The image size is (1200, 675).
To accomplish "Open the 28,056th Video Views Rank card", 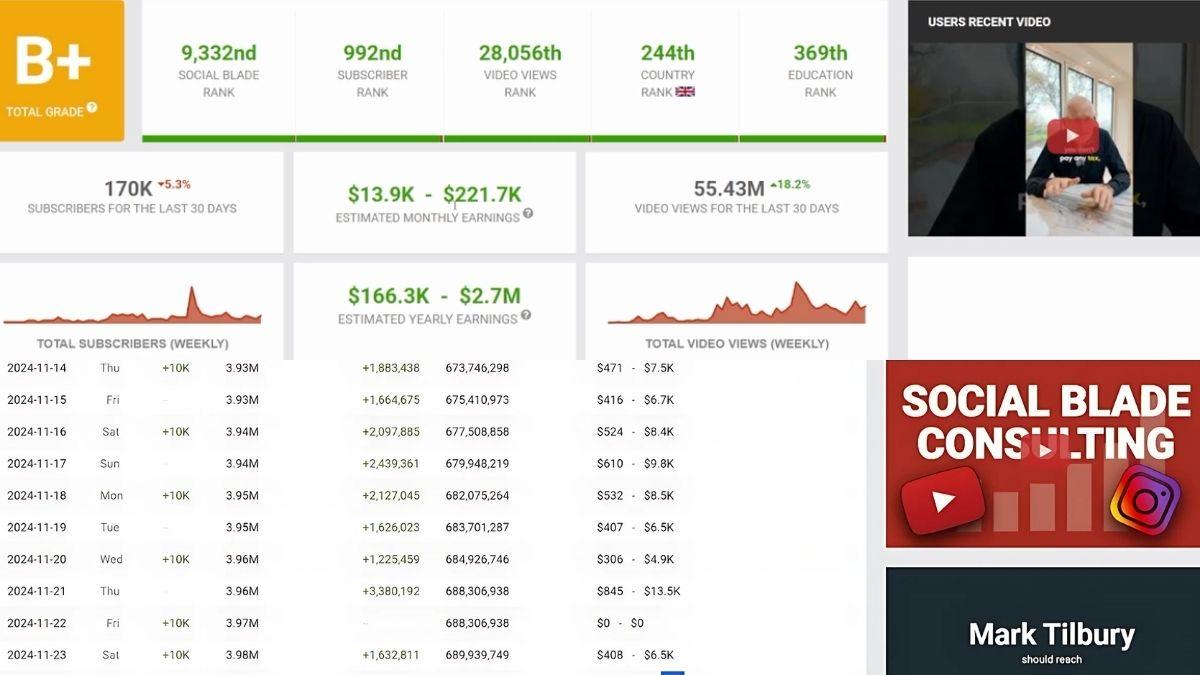I will [520, 70].
